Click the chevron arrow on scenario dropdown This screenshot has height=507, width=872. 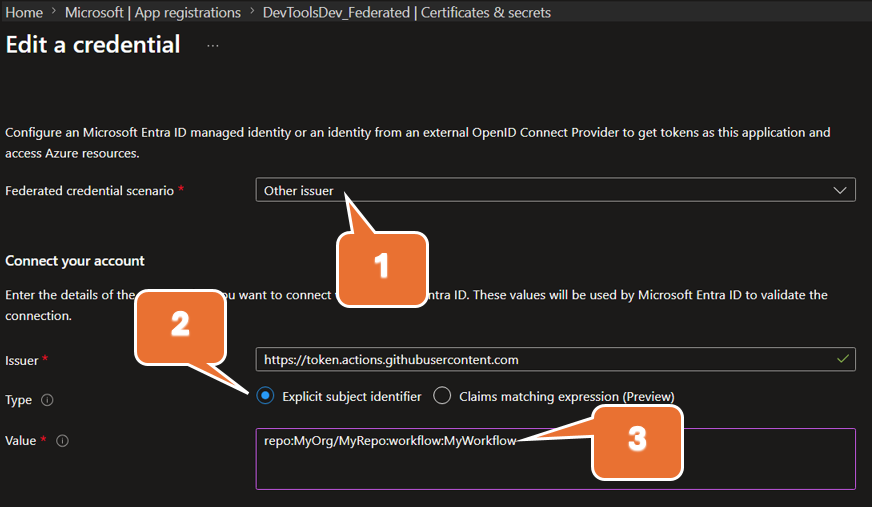tap(840, 190)
